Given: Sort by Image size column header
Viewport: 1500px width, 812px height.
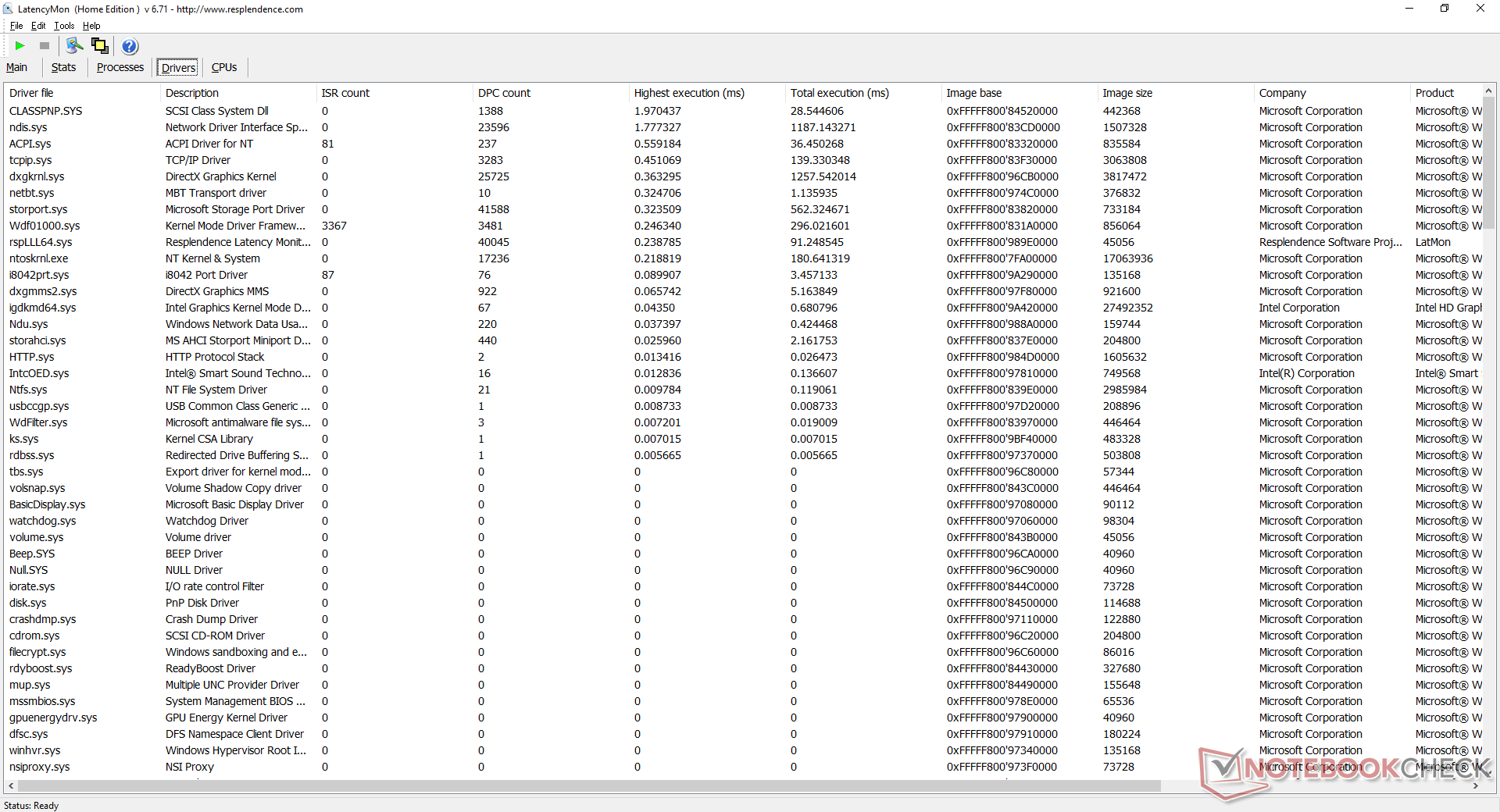Looking at the screenshot, I should click(1176, 93).
